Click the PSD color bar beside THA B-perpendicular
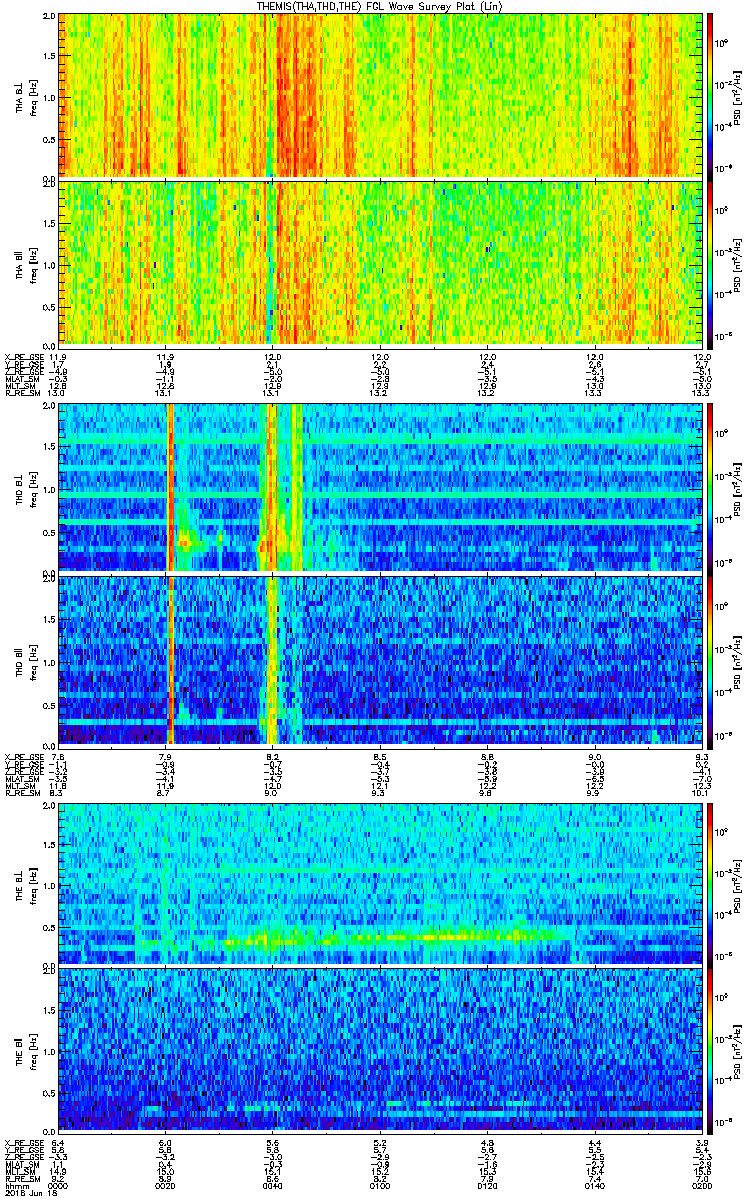The width and height of the screenshot is (750, 1200). [711, 95]
